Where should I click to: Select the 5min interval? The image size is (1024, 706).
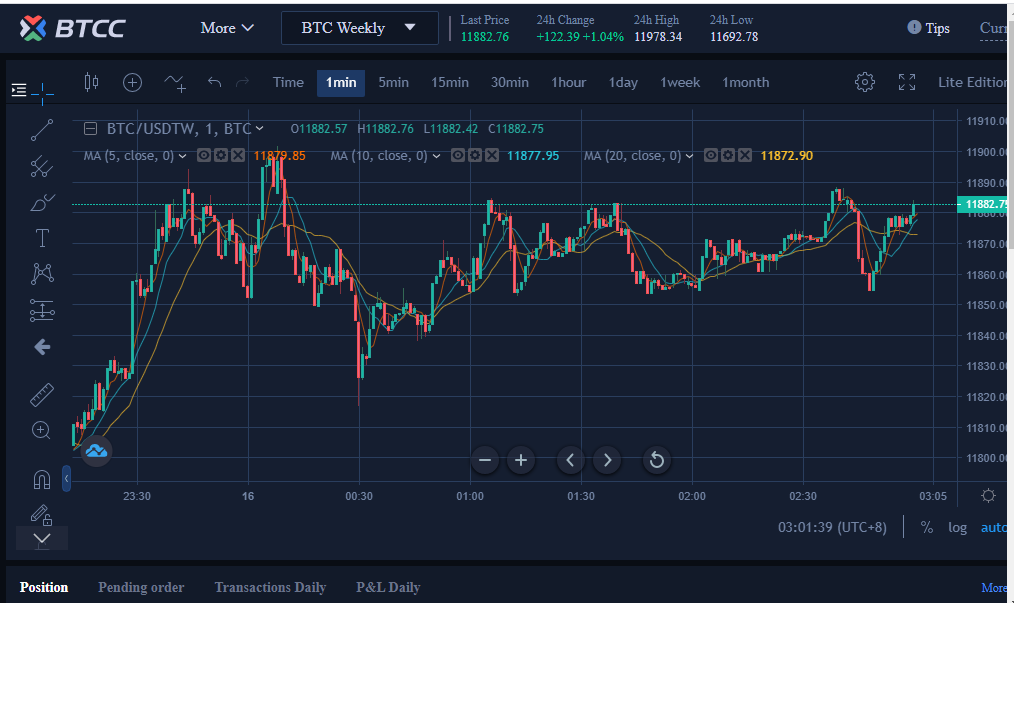[393, 83]
